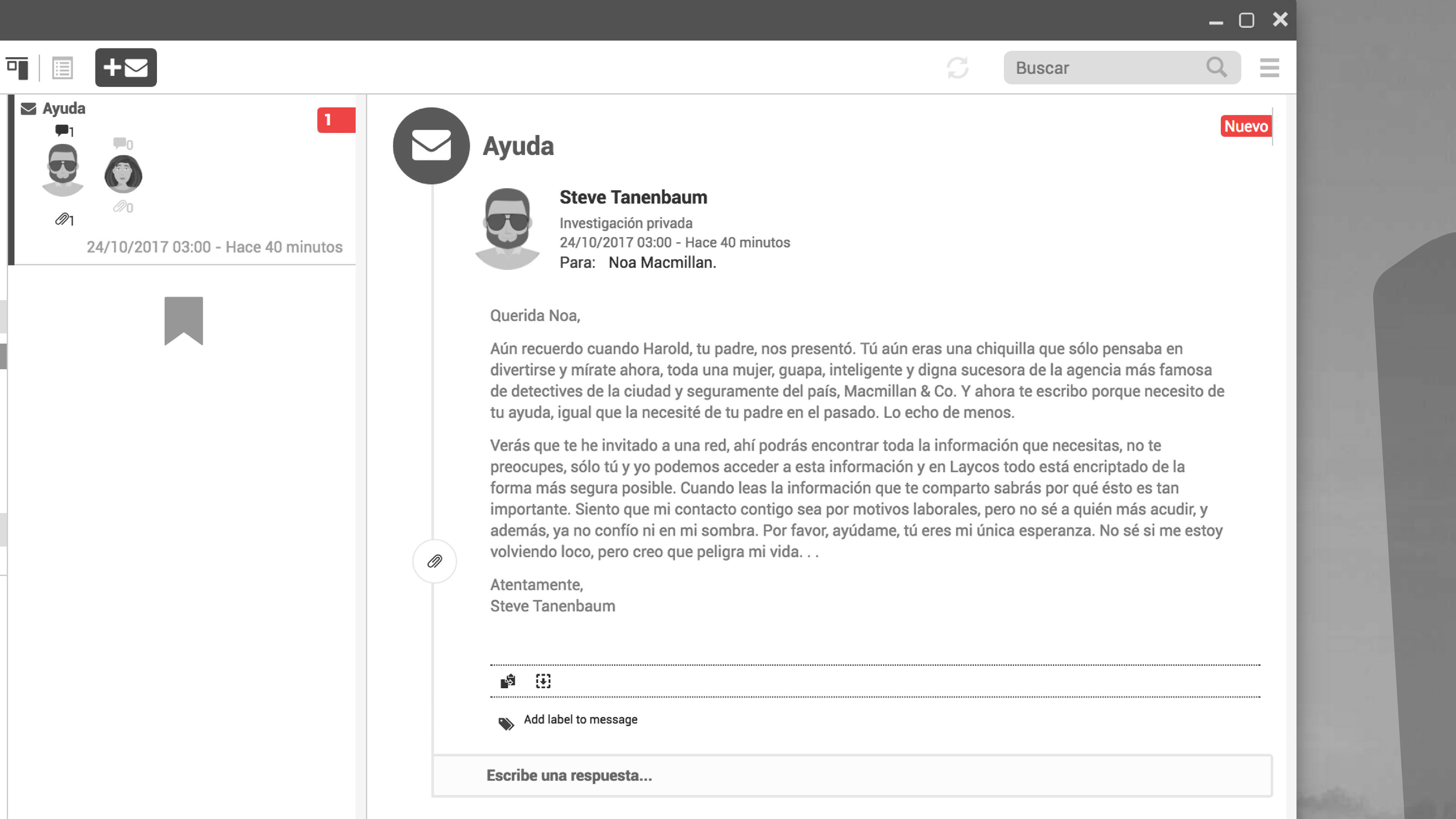This screenshot has width=1456, height=819.
Task: Click the label tag icon
Action: pyautogui.click(x=506, y=724)
